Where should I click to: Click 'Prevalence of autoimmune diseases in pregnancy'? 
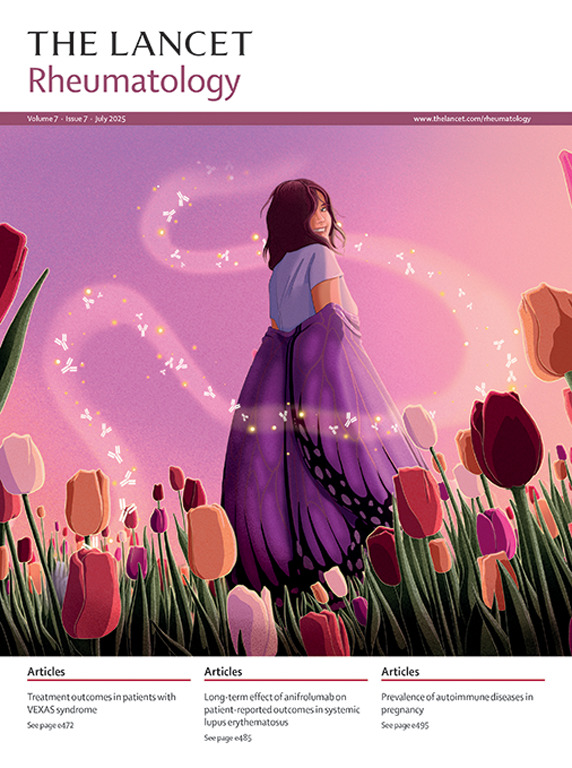457,703
